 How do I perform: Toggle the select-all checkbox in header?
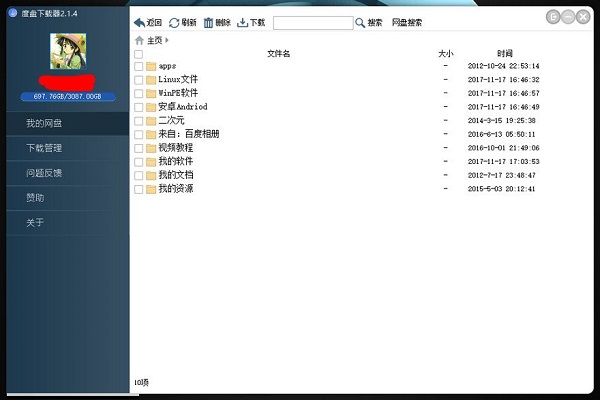coord(138,54)
